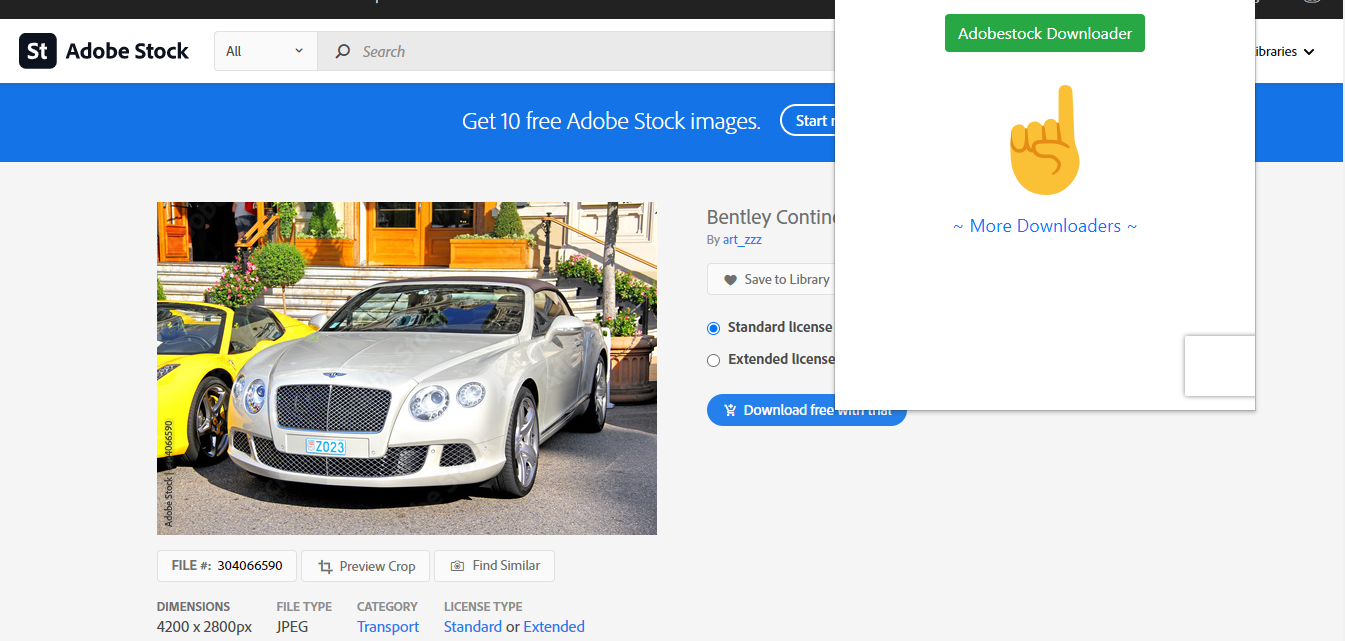Click the FILE # 304066590 button
Viewport: 1345px width, 641px height.
226,566
